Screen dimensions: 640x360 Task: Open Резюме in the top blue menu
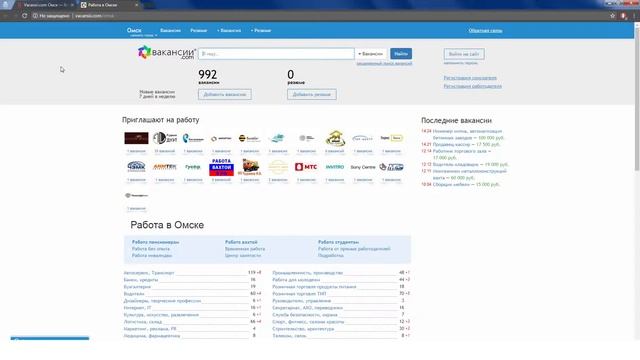tap(198, 31)
